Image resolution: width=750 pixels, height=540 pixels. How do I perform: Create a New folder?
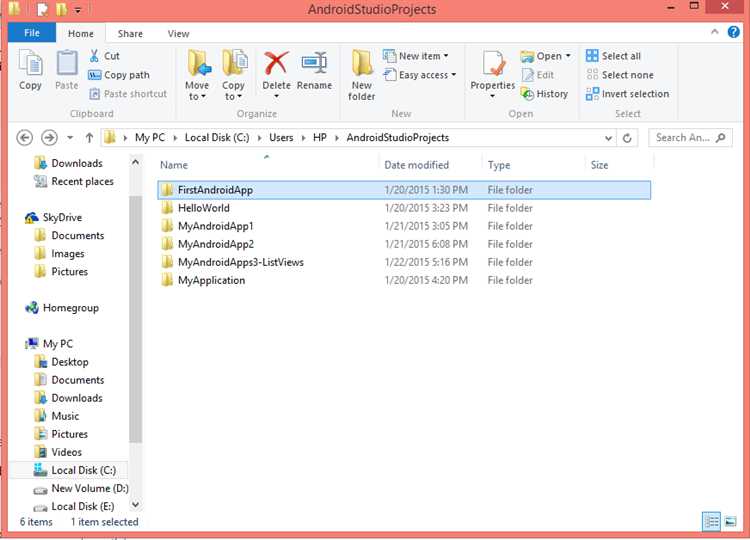[362, 76]
